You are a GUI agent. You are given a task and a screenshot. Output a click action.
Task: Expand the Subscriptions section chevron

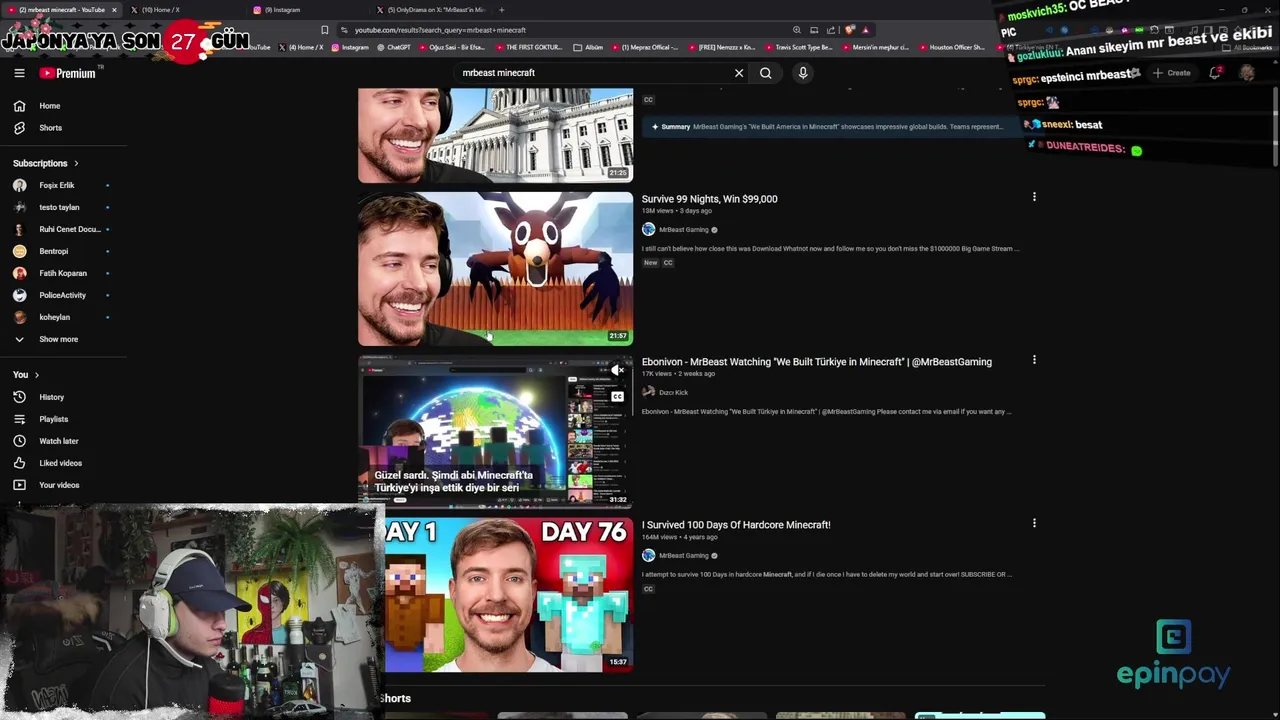[x=76, y=163]
